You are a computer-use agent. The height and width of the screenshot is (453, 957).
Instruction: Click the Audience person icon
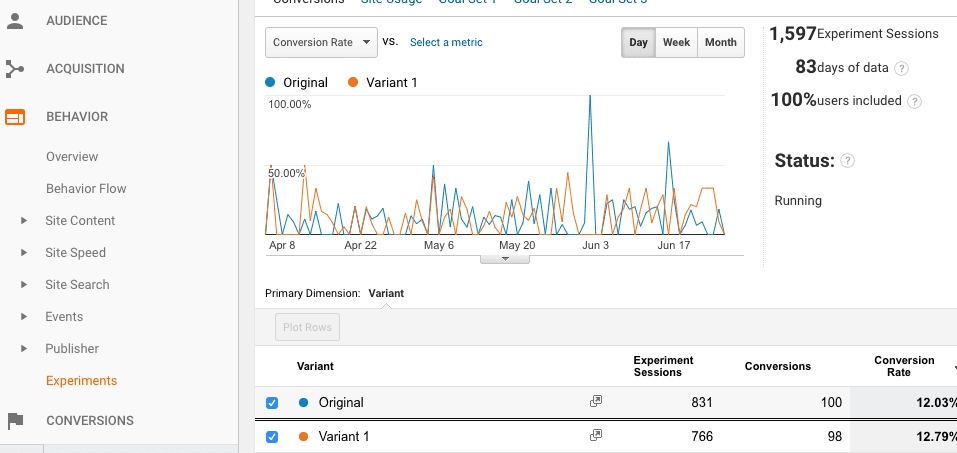click(x=15, y=21)
